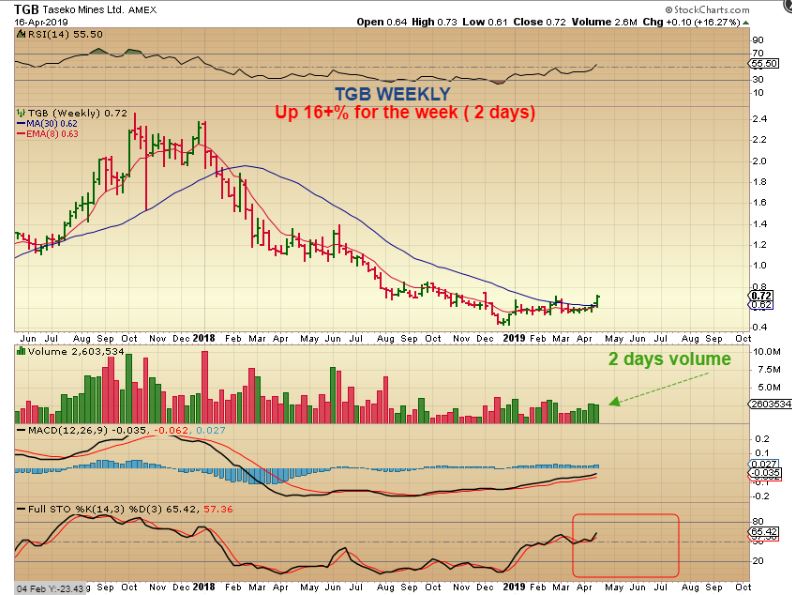Click the TGB WEEKLY chart title
This screenshot has width=792, height=595.
tap(392, 94)
